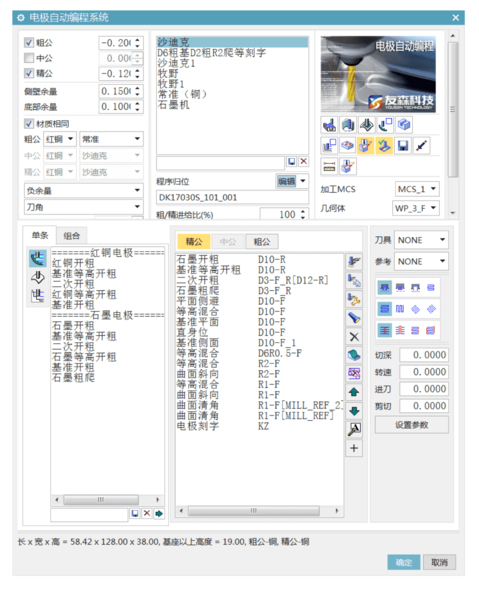This screenshot has height=600, width=479.
Task: Toggle the 精公 checkbox
Action: coord(29,73)
